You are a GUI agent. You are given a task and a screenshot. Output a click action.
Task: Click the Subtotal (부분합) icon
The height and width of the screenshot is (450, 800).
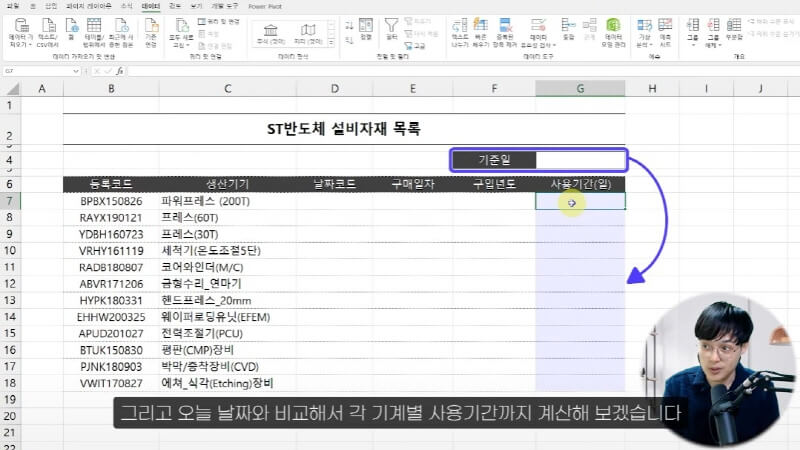[734, 26]
